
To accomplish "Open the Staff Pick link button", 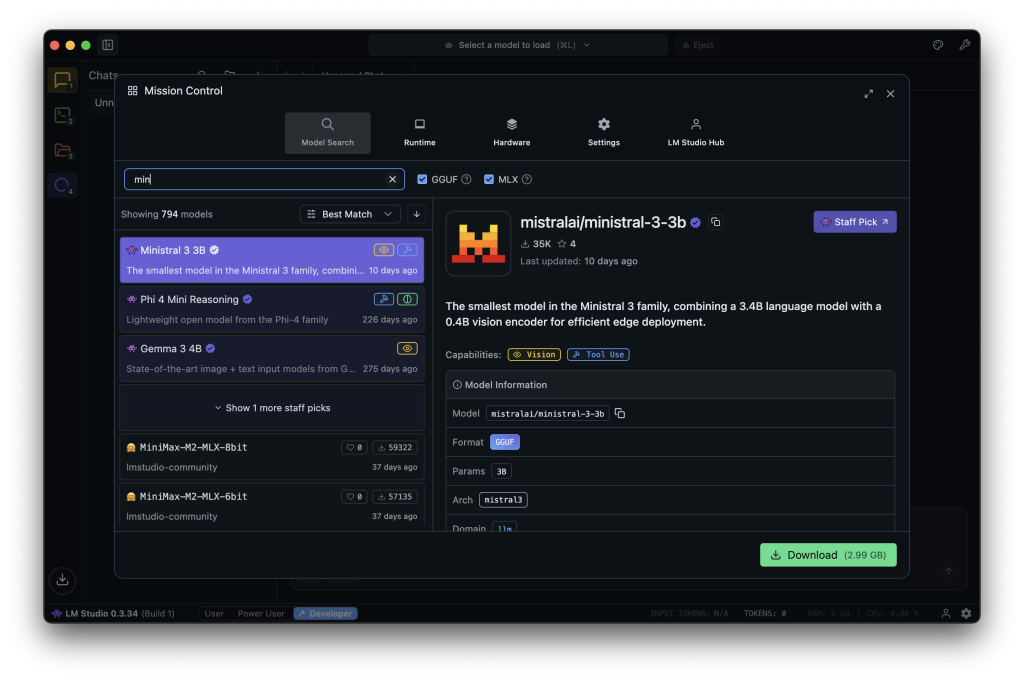I will coord(854,222).
